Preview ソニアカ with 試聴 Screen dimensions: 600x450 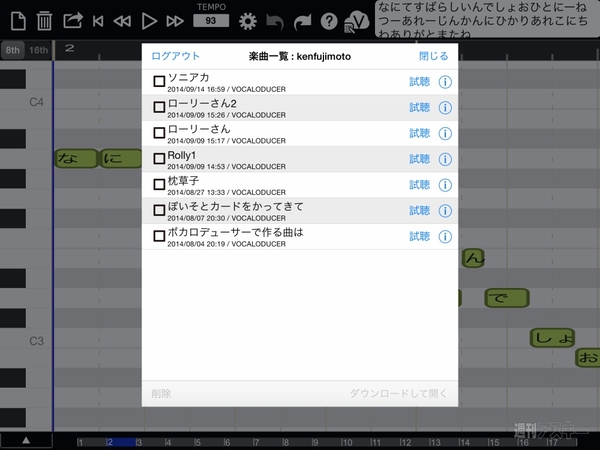(x=420, y=82)
